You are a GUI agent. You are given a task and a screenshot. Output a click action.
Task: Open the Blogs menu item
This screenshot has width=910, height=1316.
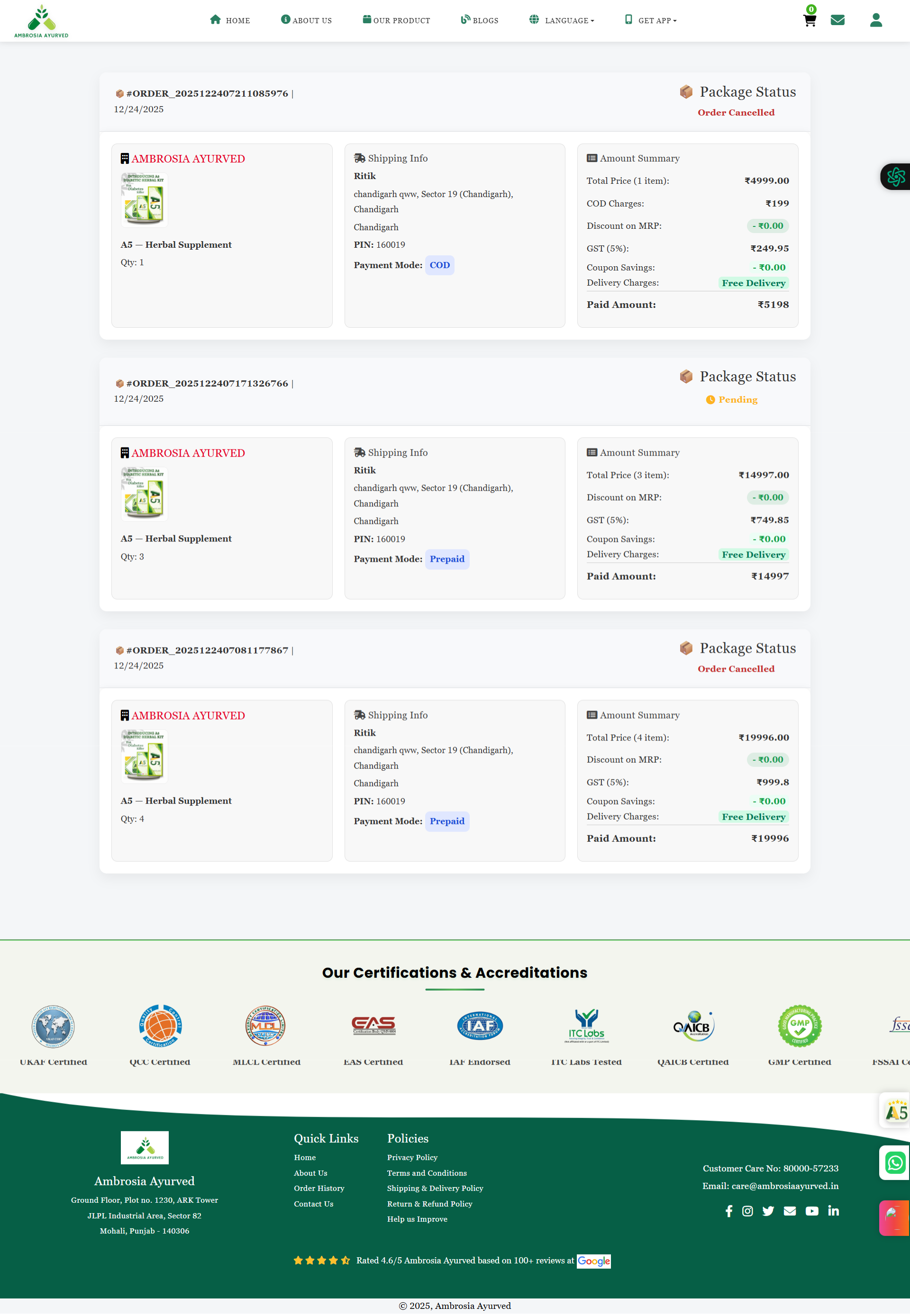(480, 20)
